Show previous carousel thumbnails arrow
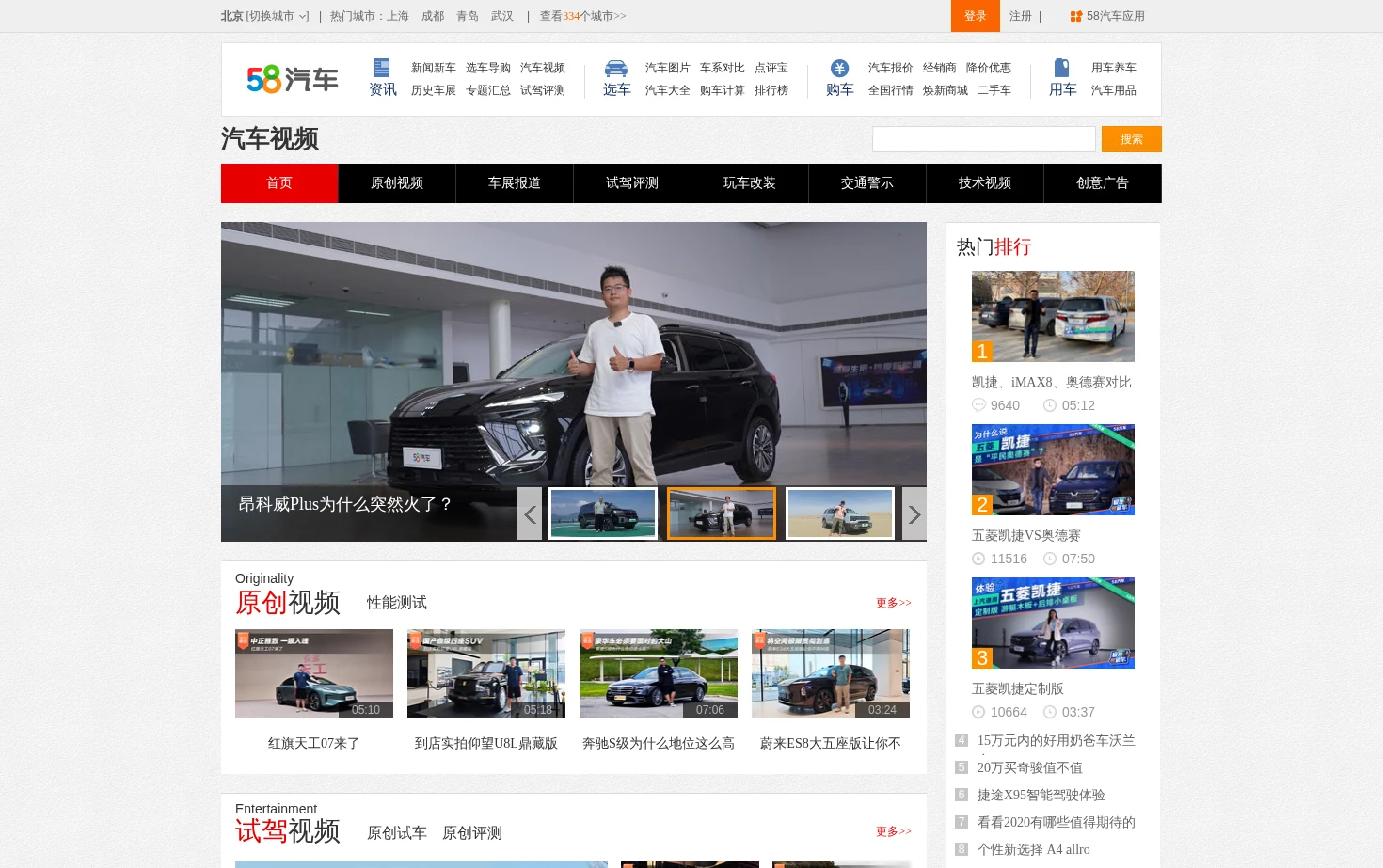Image resolution: width=1383 pixels, height=868 pixels. click(x=530, y=513)
